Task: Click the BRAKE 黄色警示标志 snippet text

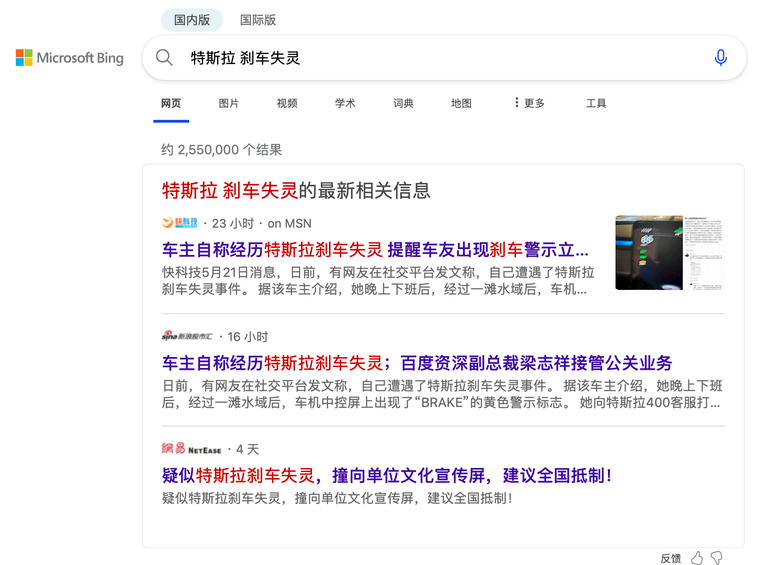Action: tap(442, 394)
